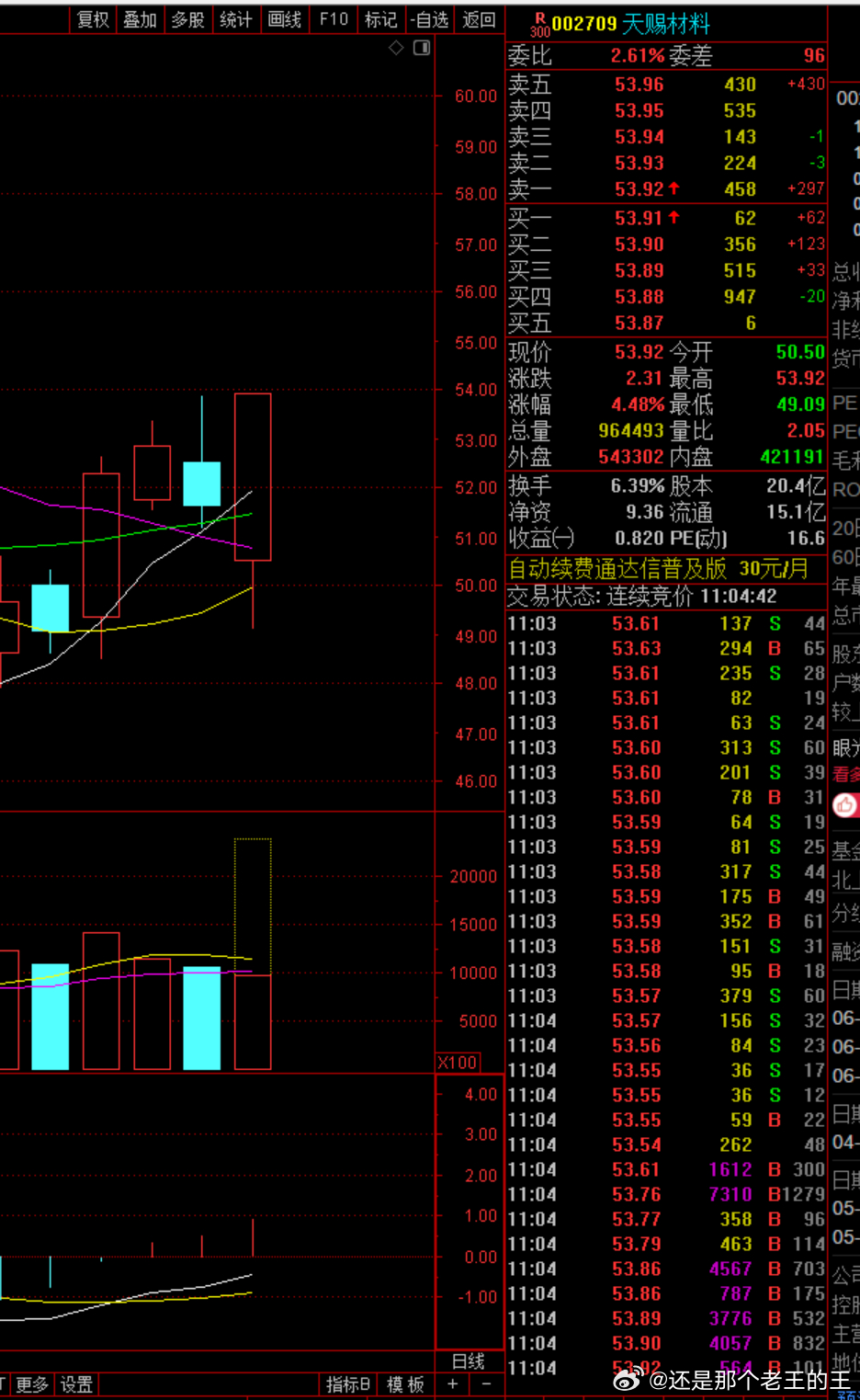Click 买三 price 53.89
860x1400 pixels.
pos(639,271)
